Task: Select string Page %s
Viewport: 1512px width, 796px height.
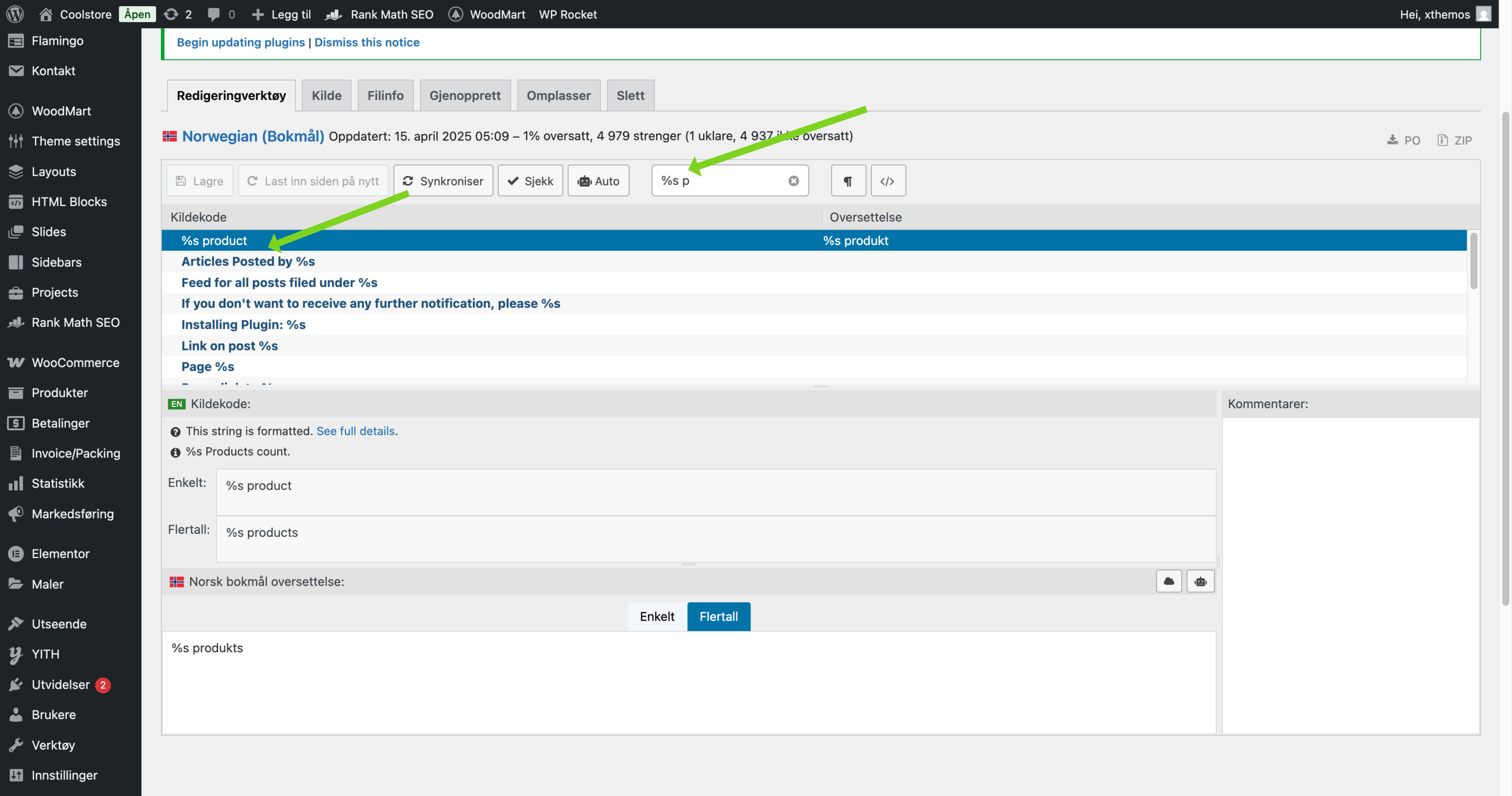Action: (814, 367)
